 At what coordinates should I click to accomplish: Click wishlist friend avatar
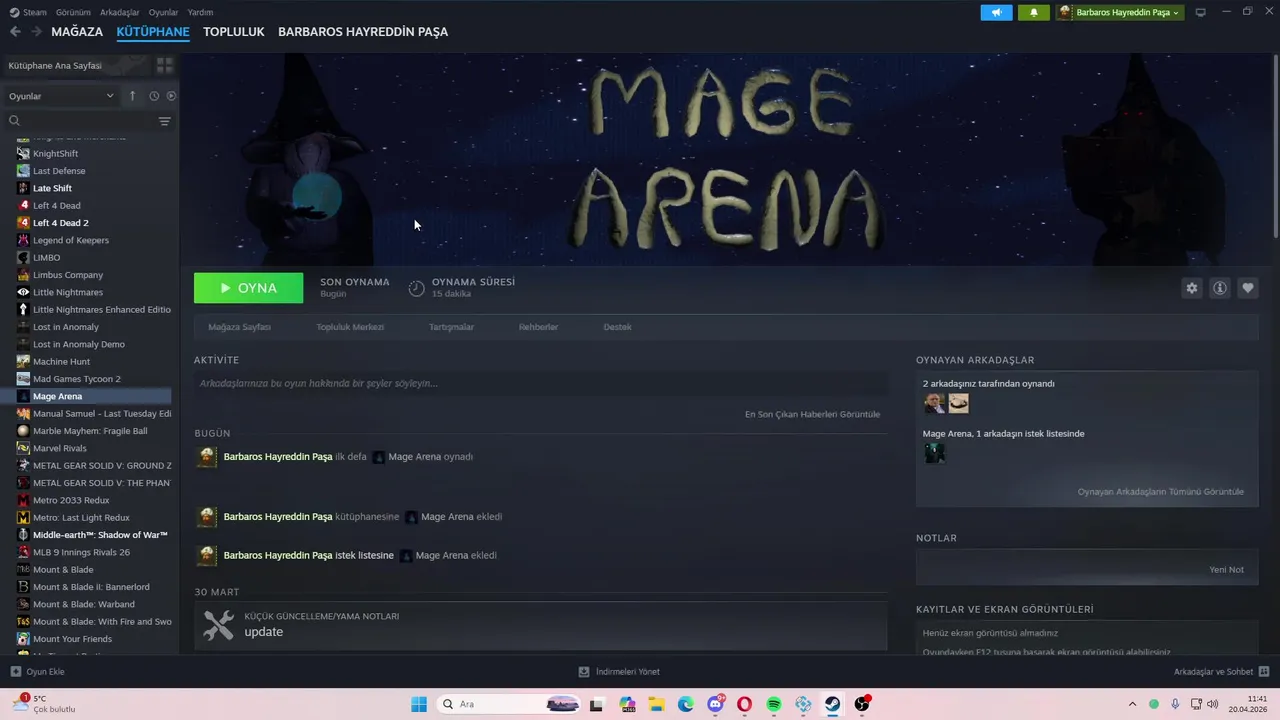(x=934, y=453)
